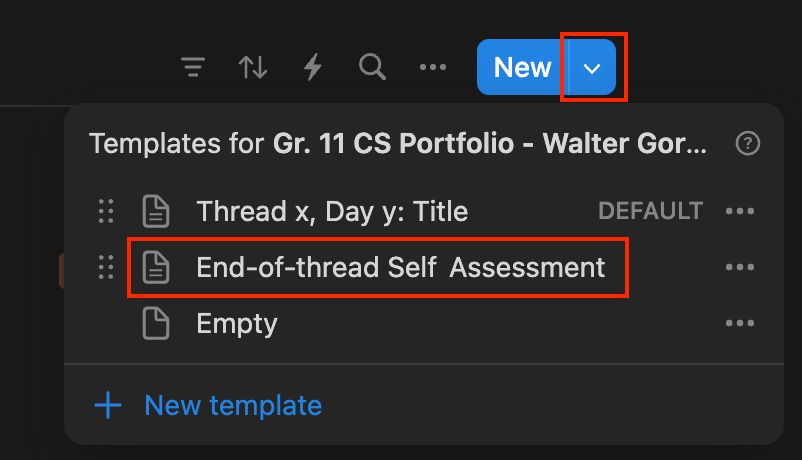Select End-of-thread Self Assessment template
This screenshot has width=802, height=460.
pos(400,268)
